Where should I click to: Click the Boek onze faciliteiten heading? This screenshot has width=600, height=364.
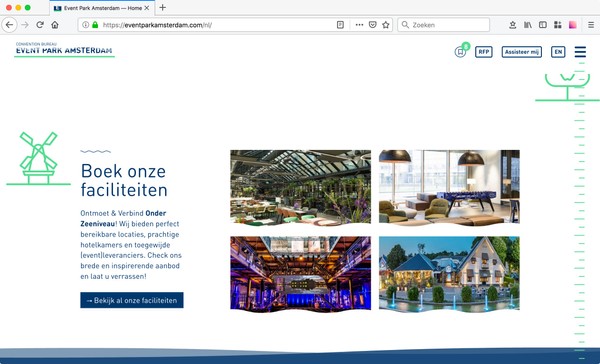click(124, 180)
